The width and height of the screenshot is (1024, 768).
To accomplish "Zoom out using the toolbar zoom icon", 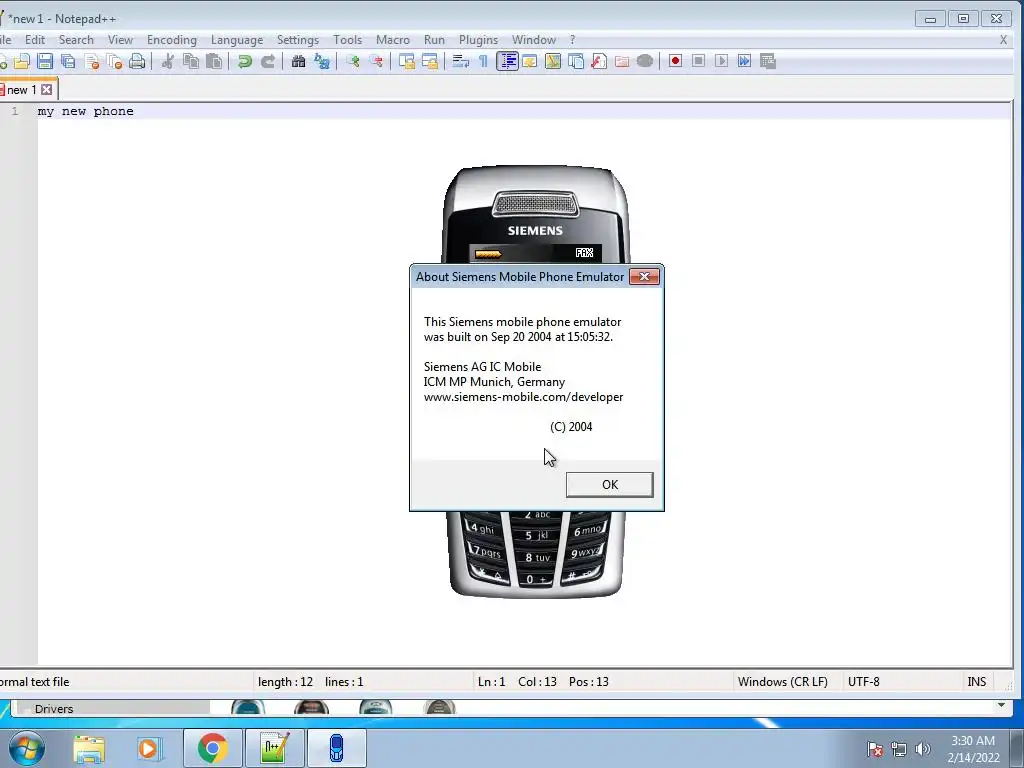I will (x=376, y=61).
